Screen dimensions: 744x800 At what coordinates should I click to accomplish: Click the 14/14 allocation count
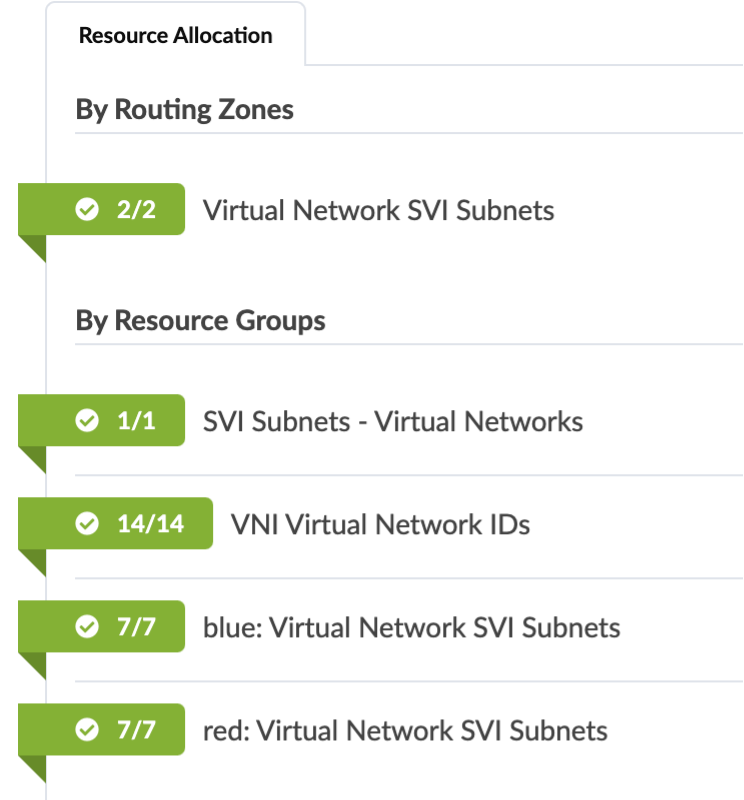(x=151, y=524)
